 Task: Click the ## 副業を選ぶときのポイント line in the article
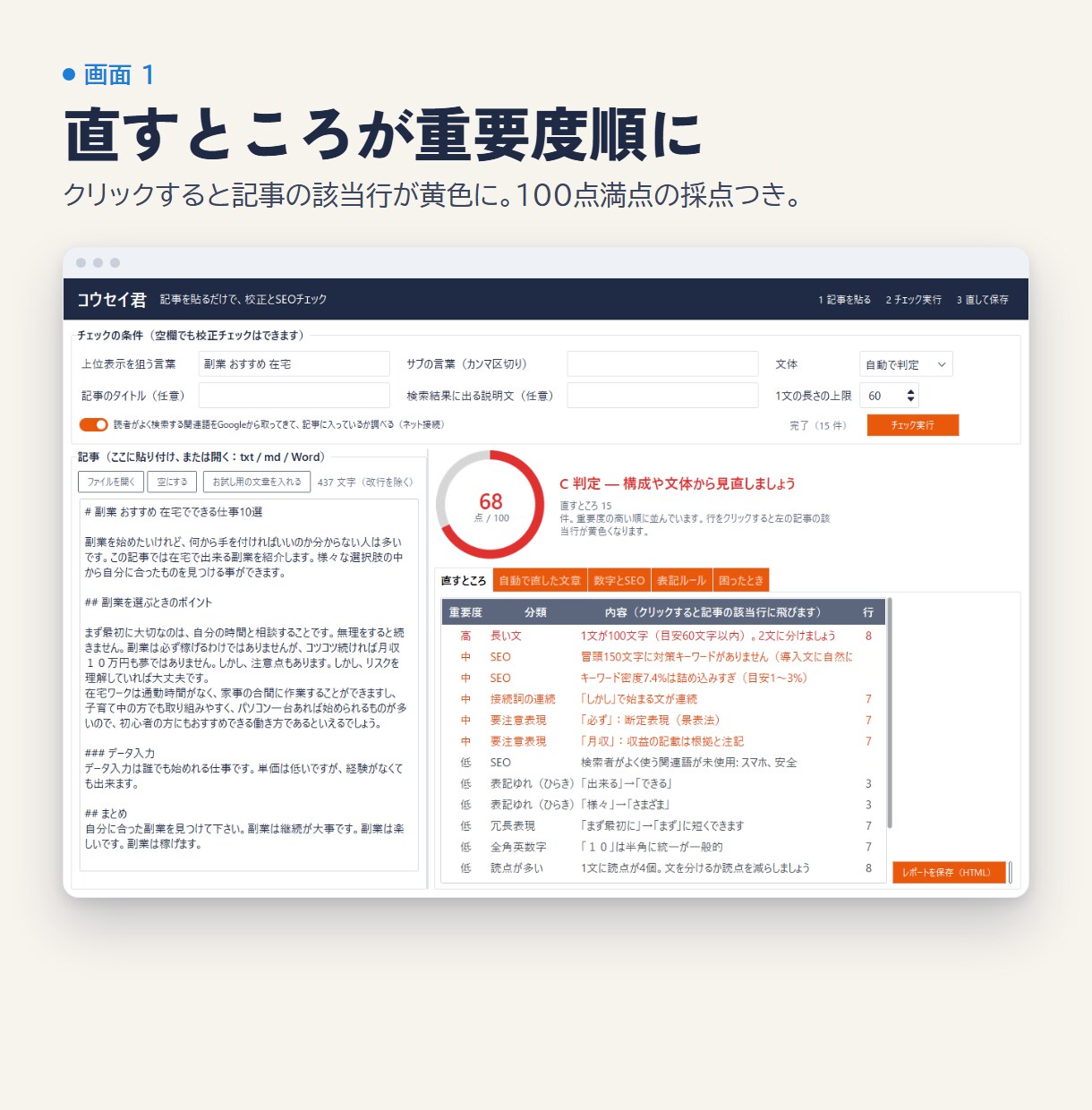149,602
